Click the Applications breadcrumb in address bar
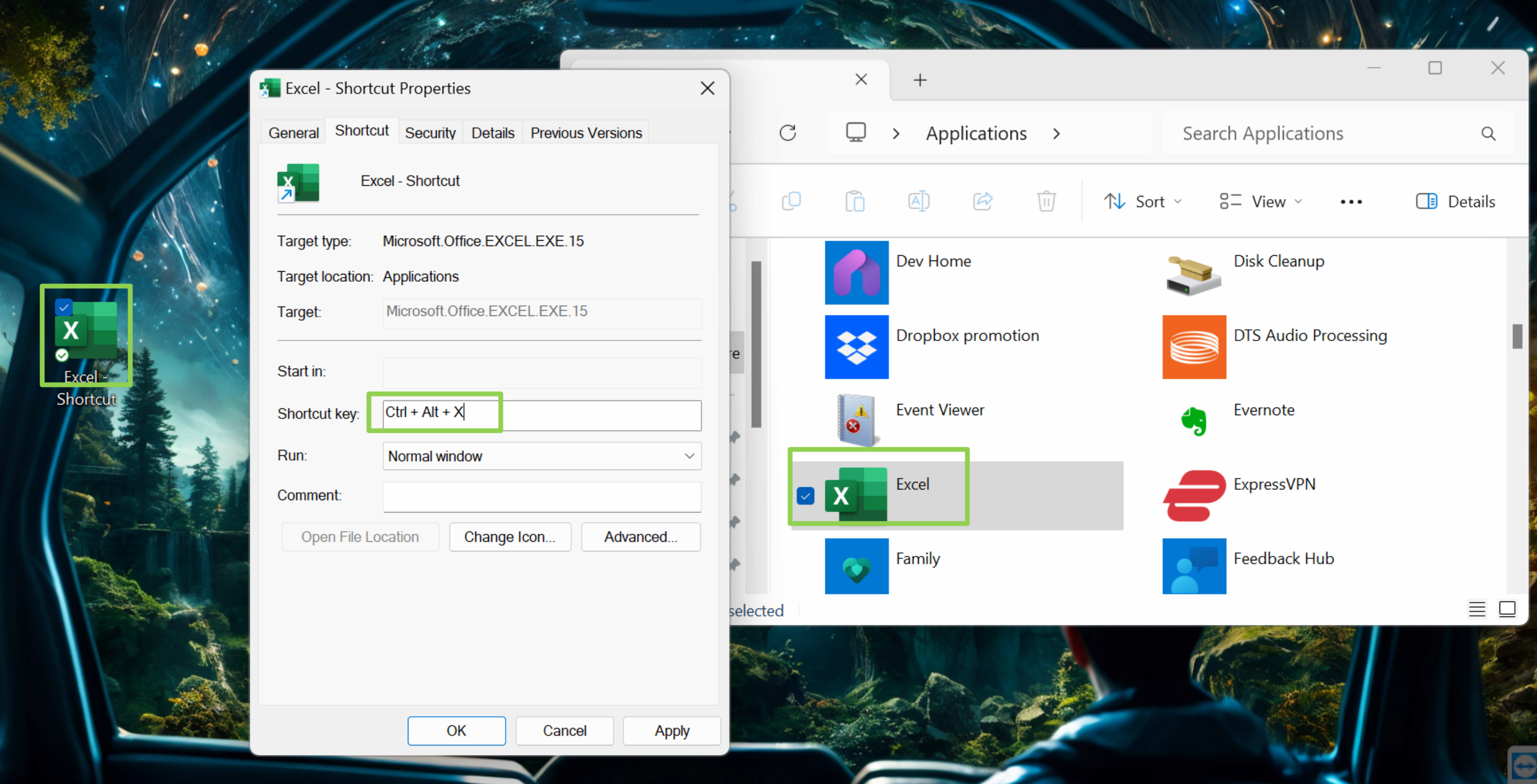Screen dimensions: 1537x784 click(976, 133)
